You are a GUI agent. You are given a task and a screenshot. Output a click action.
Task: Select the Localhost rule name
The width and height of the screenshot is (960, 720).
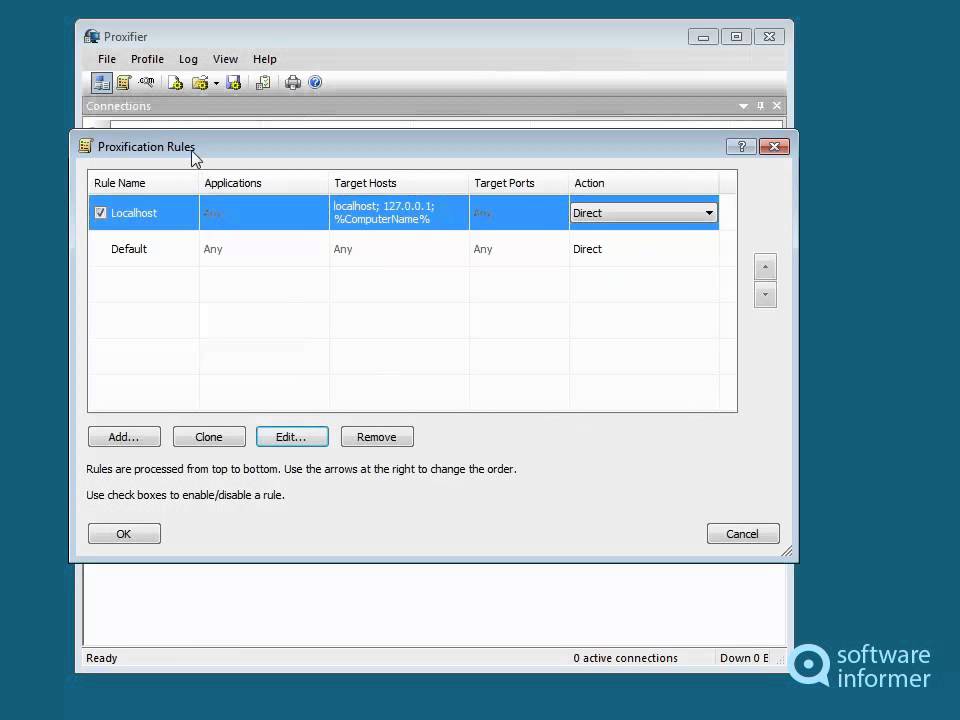134,213
